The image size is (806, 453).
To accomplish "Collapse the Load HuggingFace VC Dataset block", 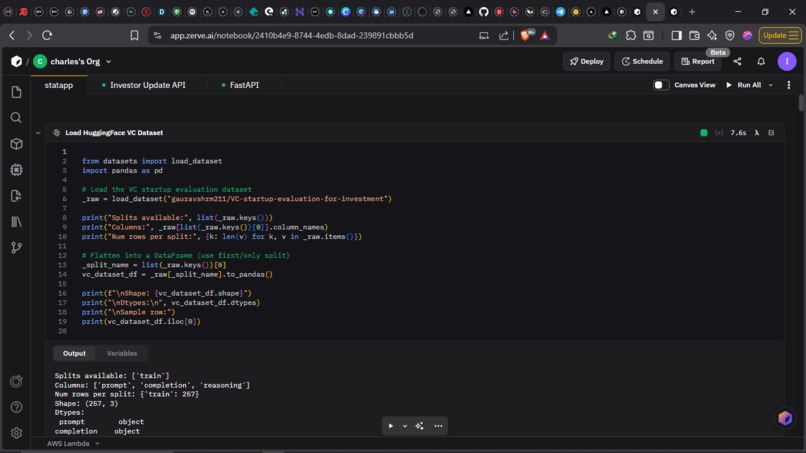I will (x=38, y=133).
